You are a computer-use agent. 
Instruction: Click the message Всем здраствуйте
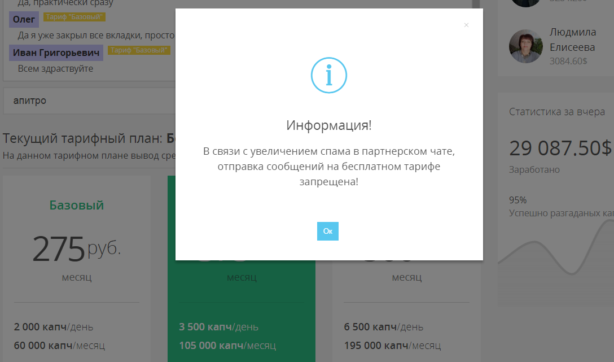(x=55, y=69)
